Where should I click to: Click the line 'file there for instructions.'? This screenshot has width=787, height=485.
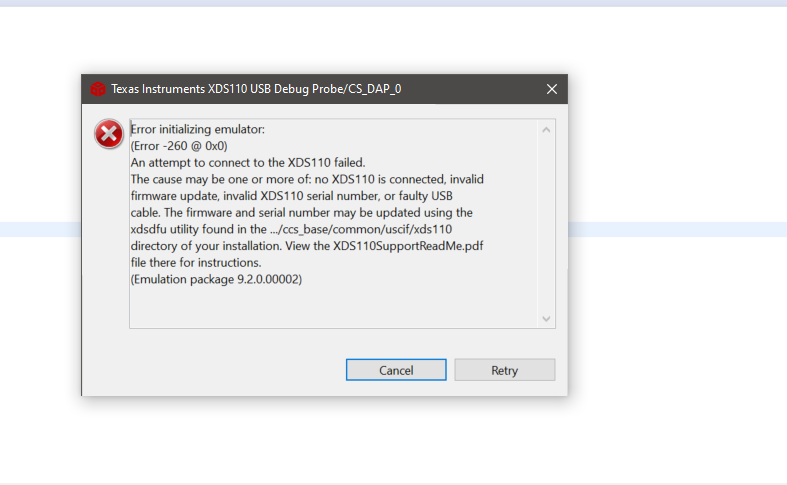196,262
